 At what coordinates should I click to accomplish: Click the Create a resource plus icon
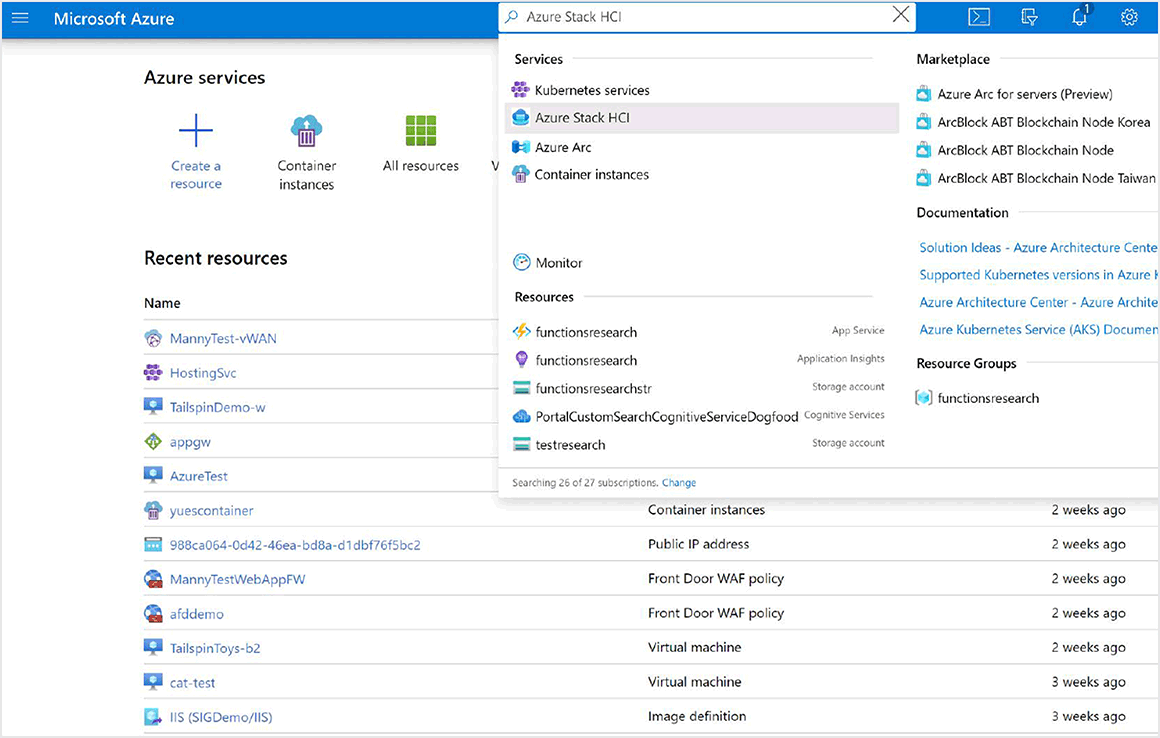[x=196, y=131]
